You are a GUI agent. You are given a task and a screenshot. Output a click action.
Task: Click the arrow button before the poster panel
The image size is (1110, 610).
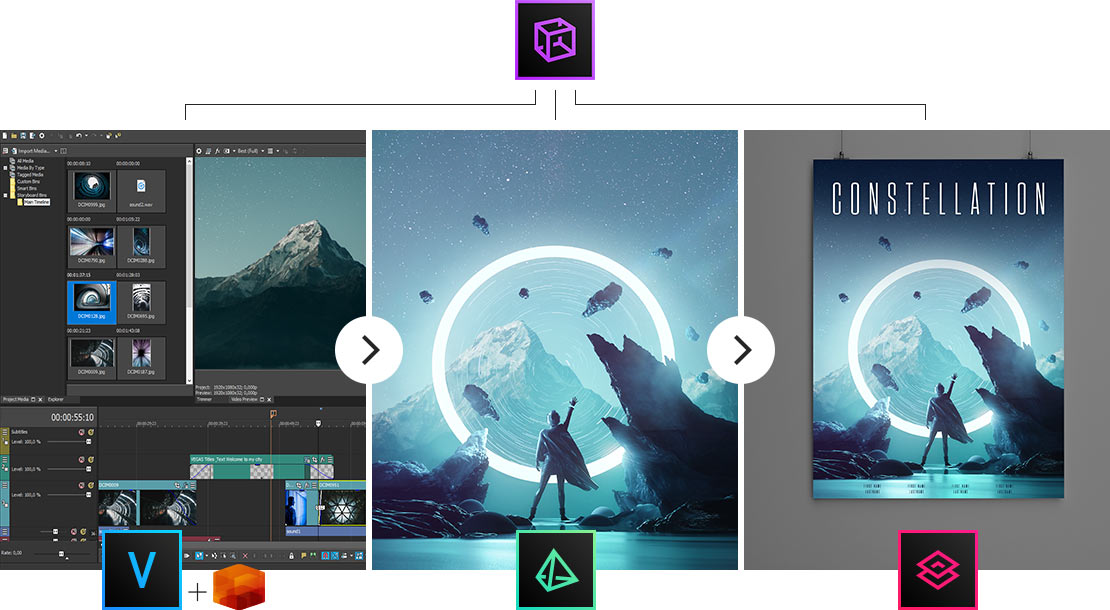741,349
